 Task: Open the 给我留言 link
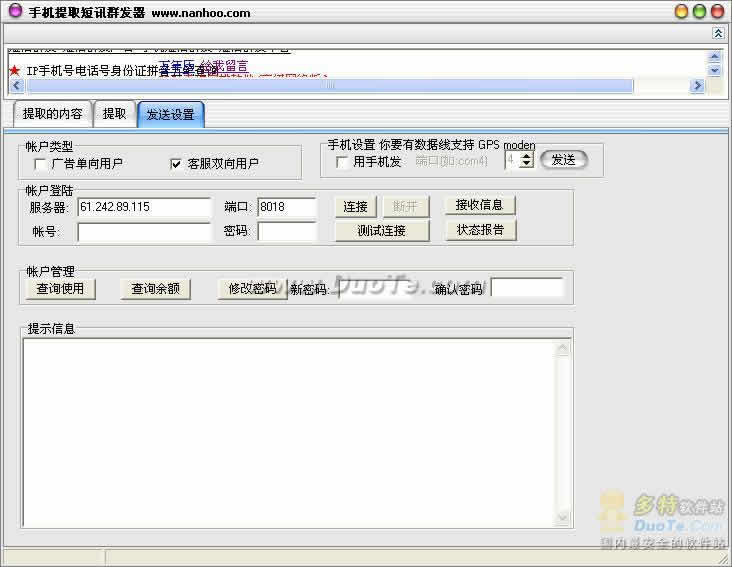tap(224, 66)
